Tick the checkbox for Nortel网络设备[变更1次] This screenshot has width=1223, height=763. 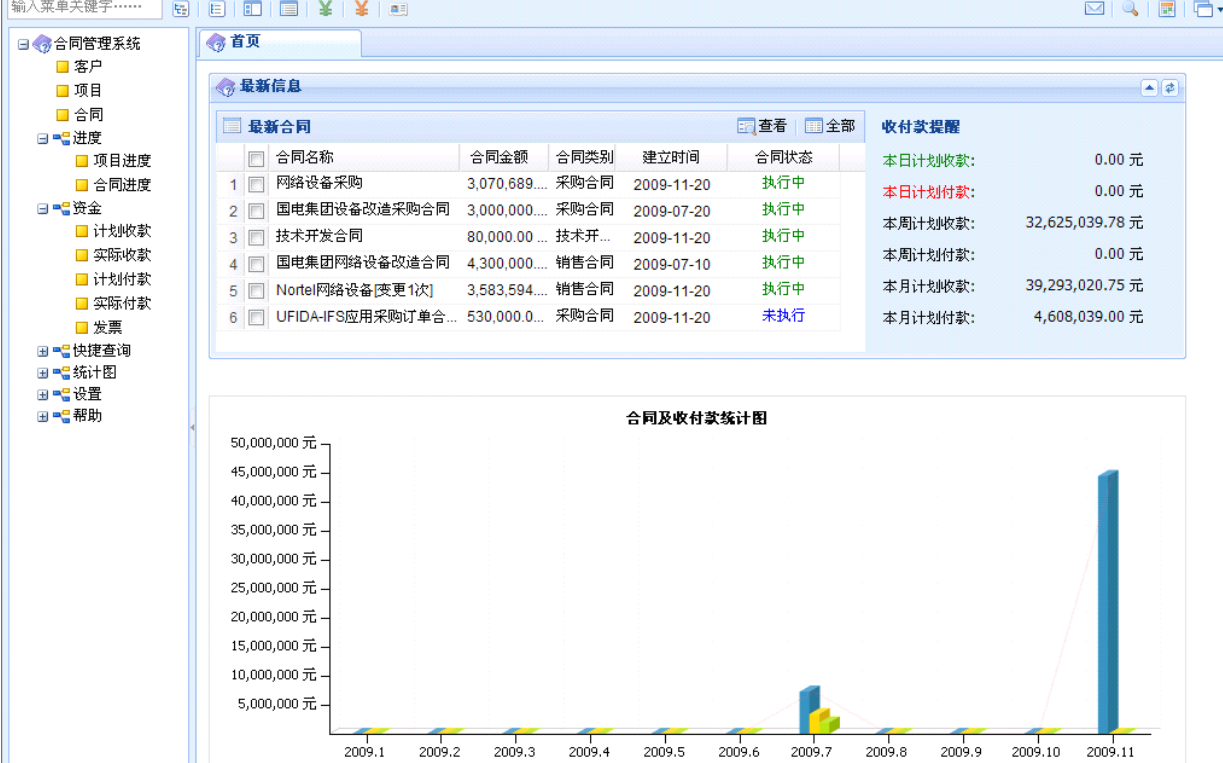click(x=256, y=291)
